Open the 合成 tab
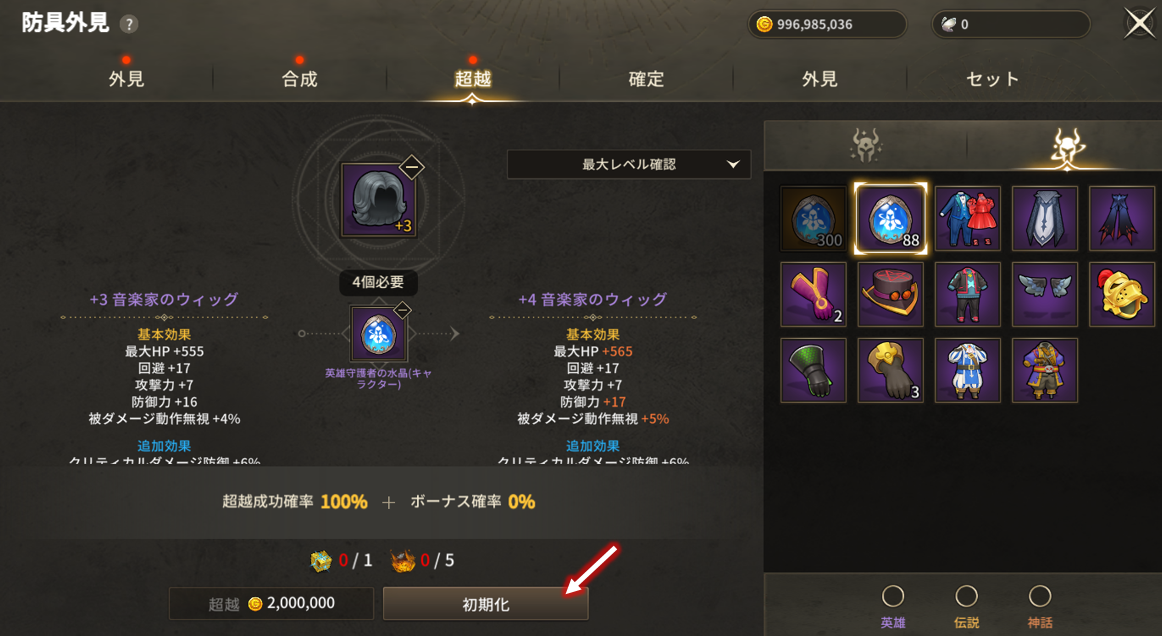Viewport: 1162px width, 636px height. (299, 79)
